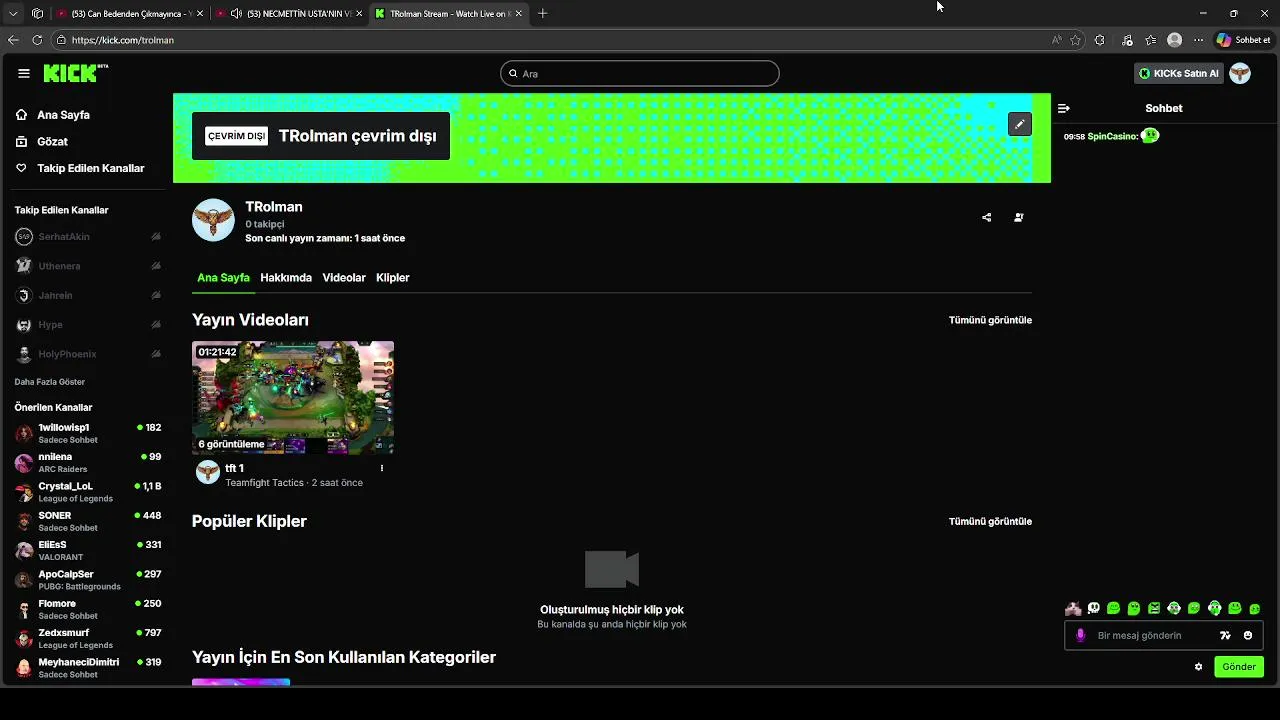
Task: Switch to the Videolar tab
Action: click(x=344, y=277)
